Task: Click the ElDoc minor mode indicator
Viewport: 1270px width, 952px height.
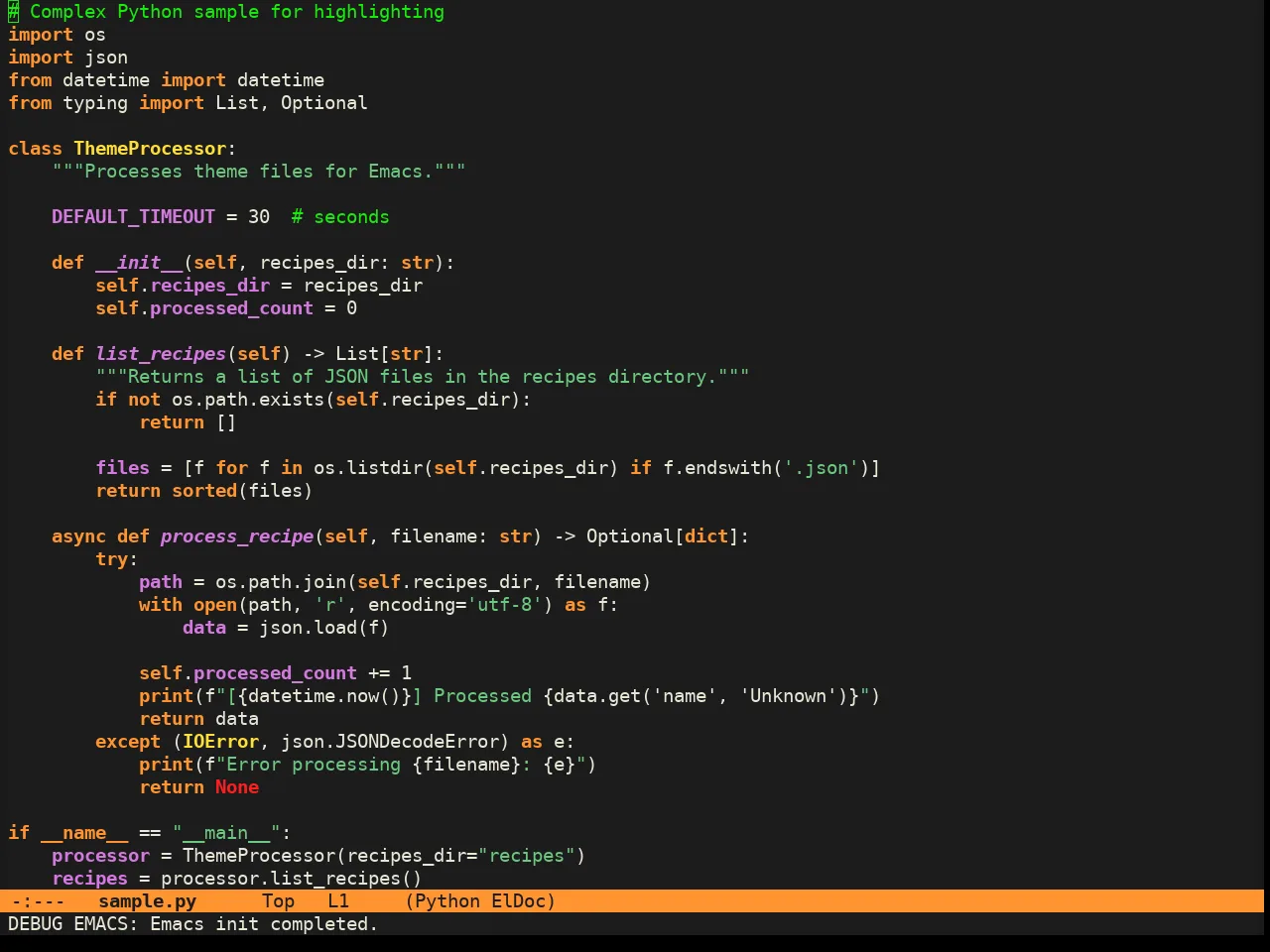Action: coord(518,901)
